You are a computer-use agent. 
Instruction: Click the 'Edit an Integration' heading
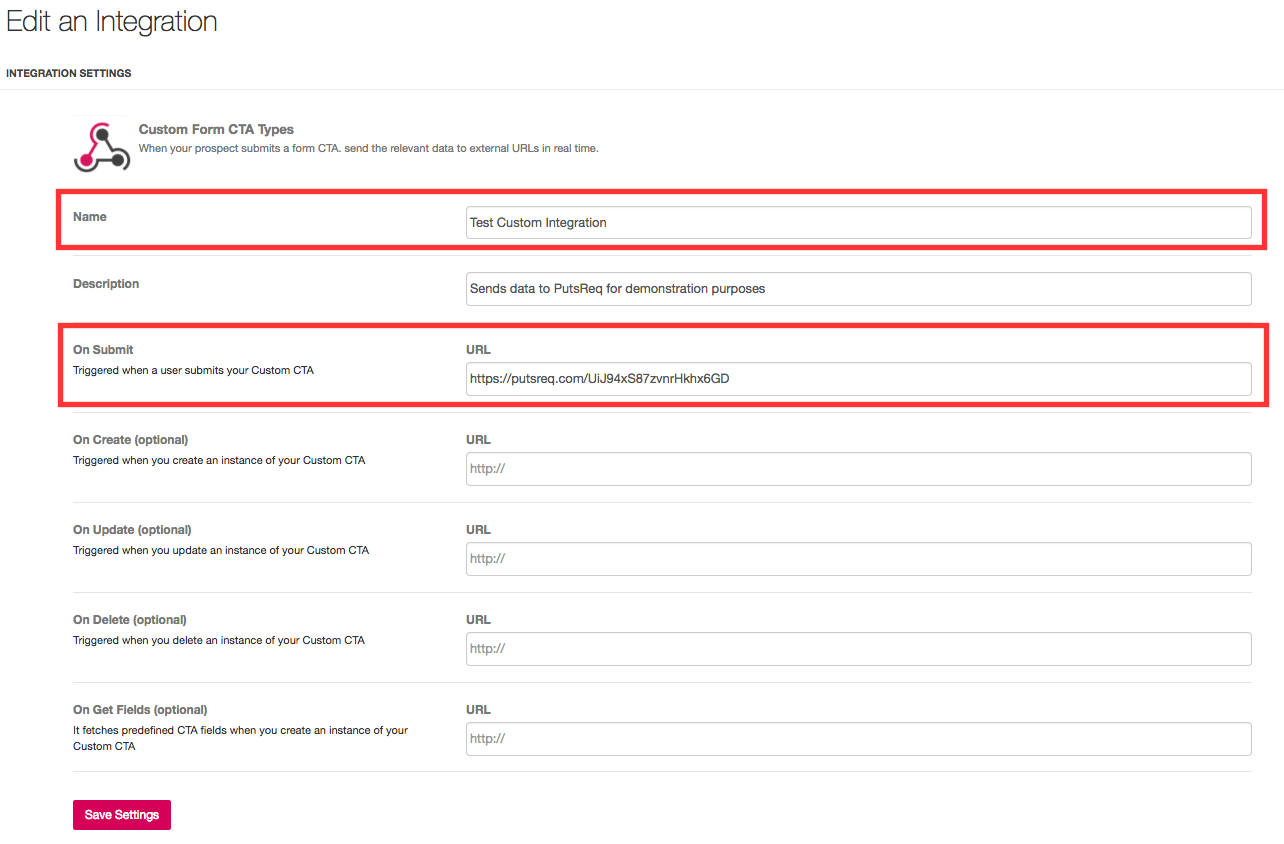click(112, 21)
